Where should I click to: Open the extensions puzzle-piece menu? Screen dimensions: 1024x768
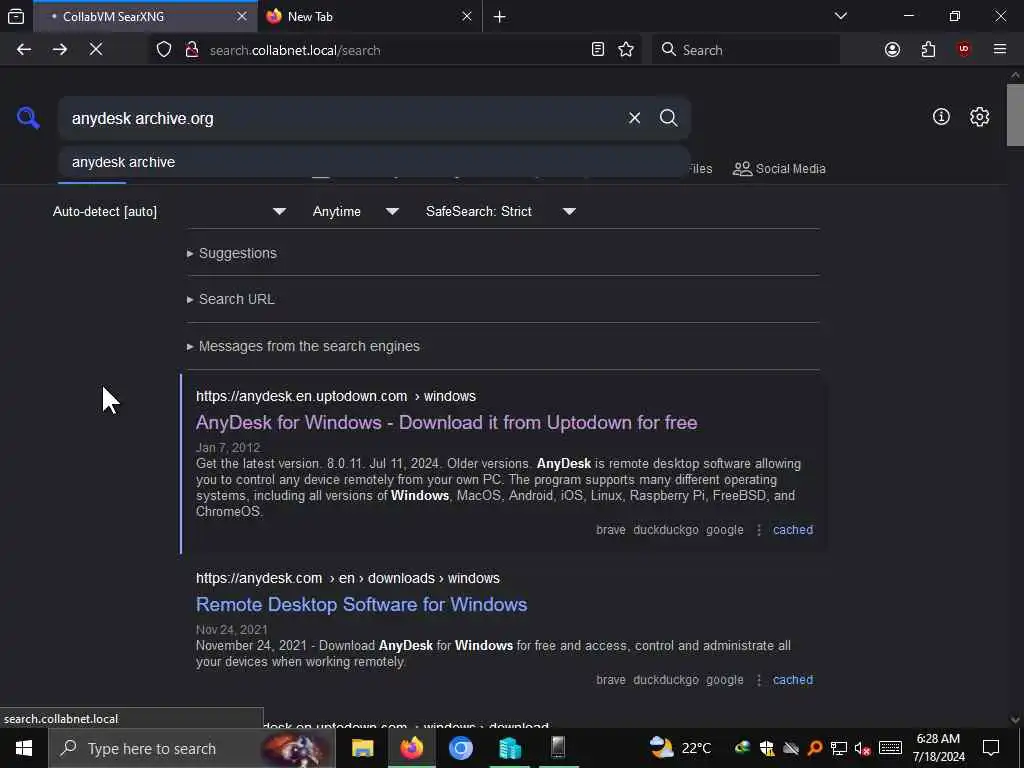click(928, 50)
